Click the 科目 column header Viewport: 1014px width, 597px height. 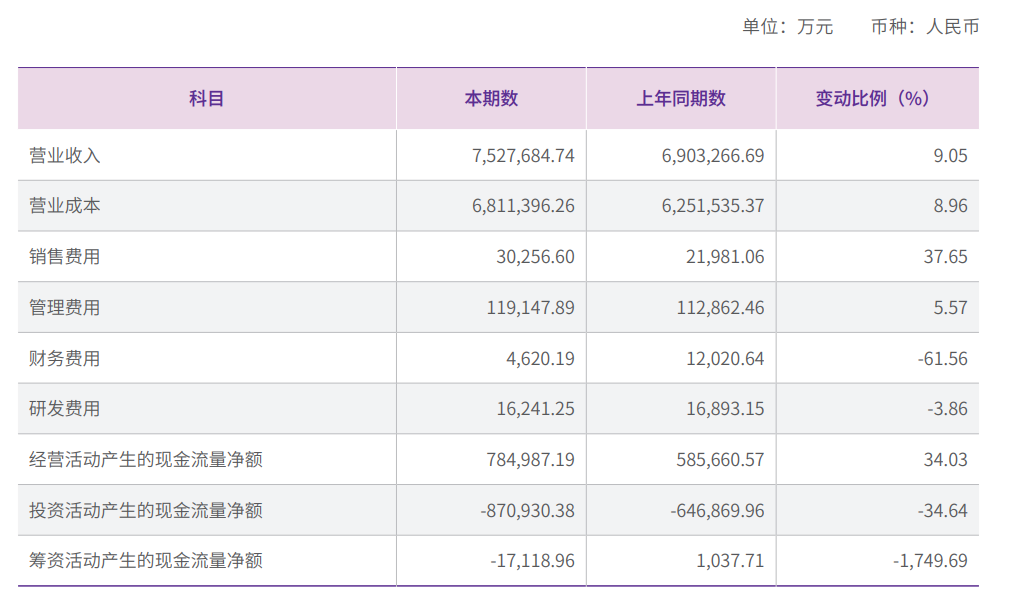coord(207,98)
